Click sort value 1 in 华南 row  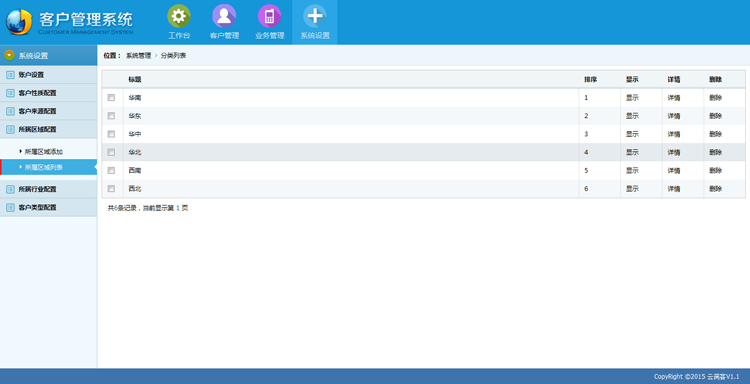[586, 98]
